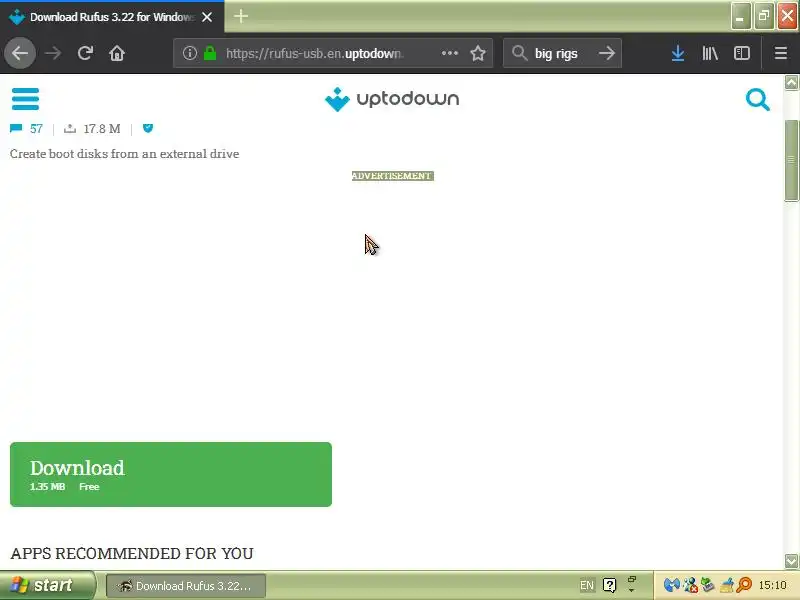Click the EN language indicator
This screenshot has height=600, width=800.
[x=587, y=585]
